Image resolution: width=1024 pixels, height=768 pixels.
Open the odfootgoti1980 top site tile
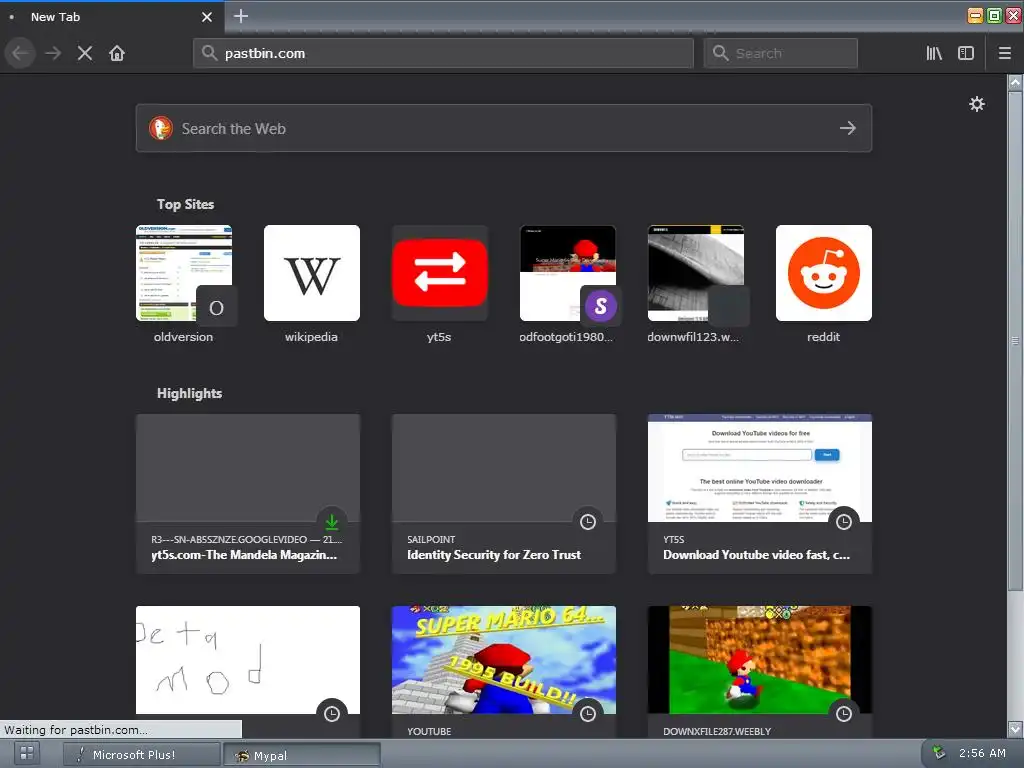(568, 273)
